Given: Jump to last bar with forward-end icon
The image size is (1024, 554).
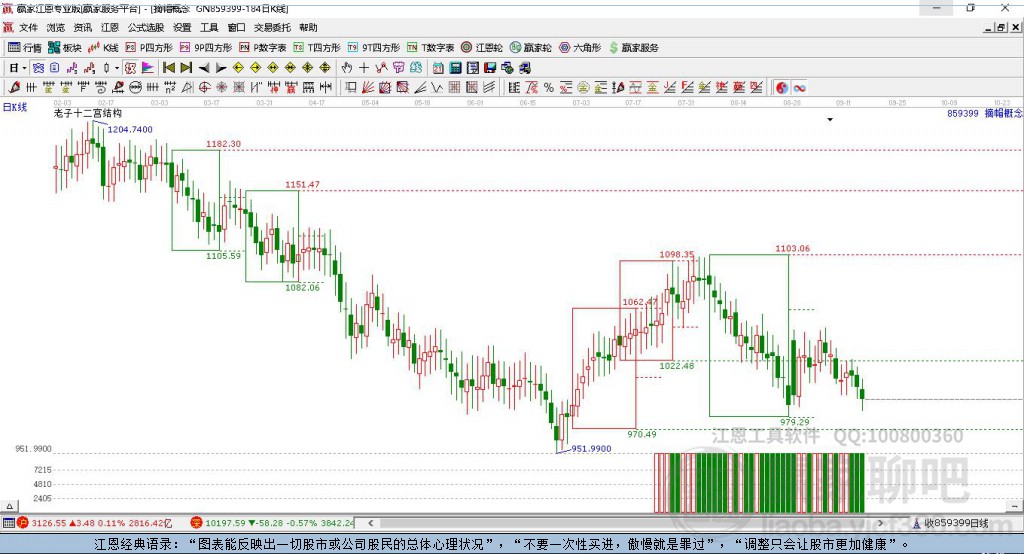Looking at the screenshot, I should coord(186,68).
